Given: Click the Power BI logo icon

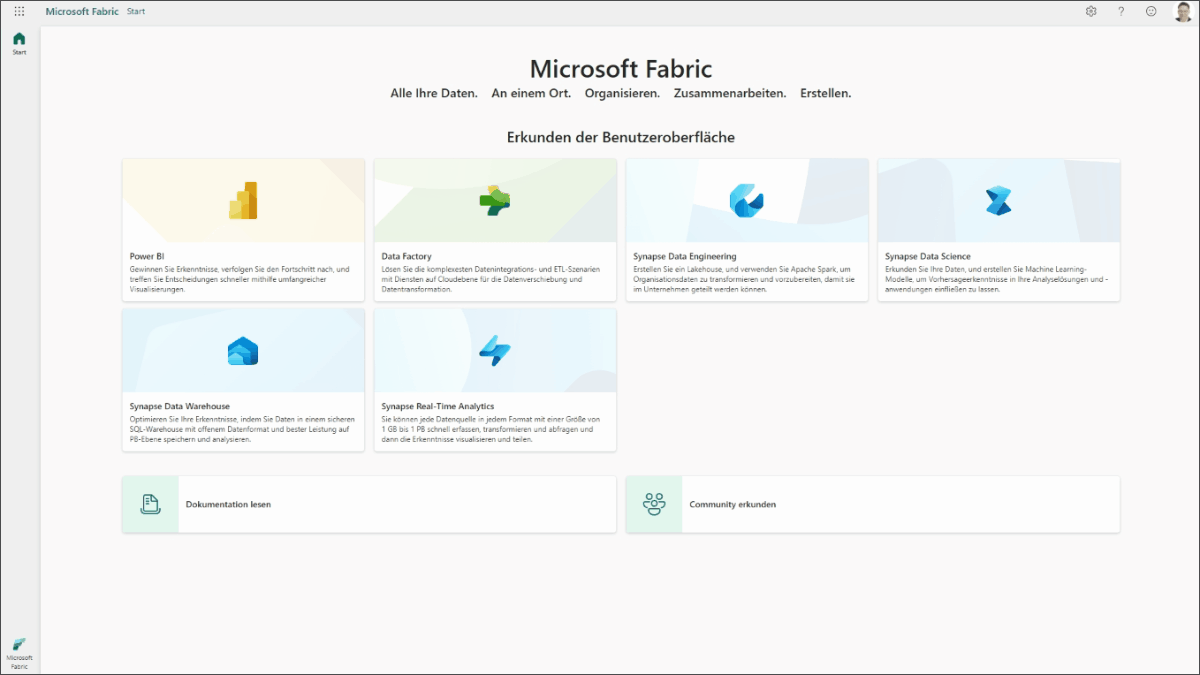Looking at the screenshot, I should tap(243, 201).
